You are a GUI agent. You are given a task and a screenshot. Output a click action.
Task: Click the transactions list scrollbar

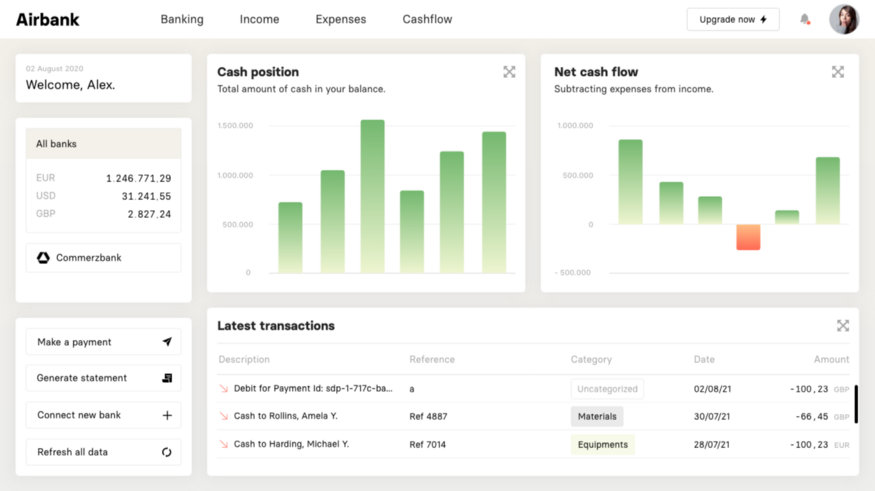[x=855, y=404]
